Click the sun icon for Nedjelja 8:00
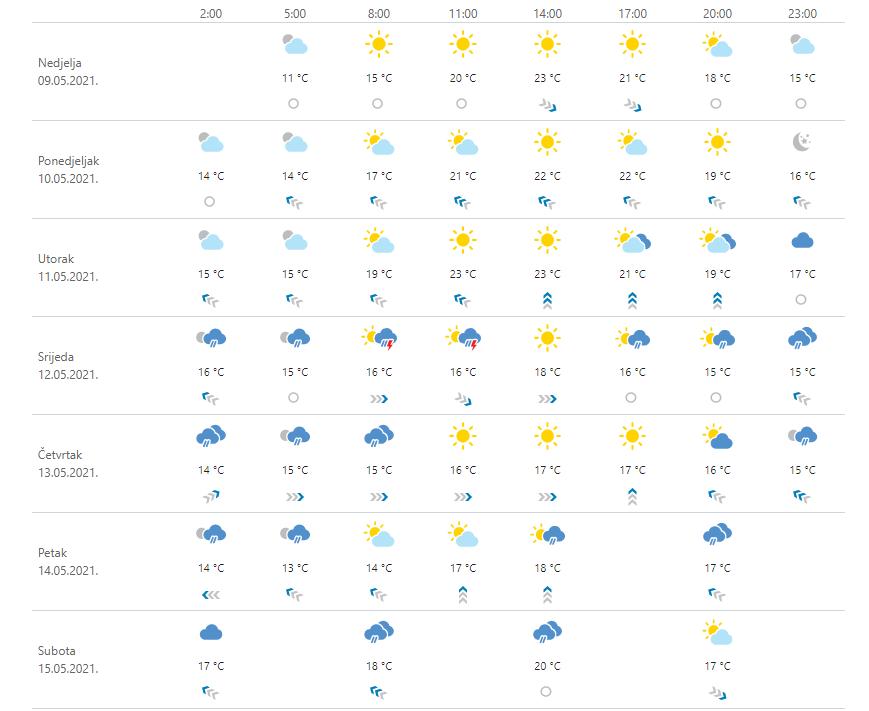This screenshot has width=869, height=711. pos(377,45)
